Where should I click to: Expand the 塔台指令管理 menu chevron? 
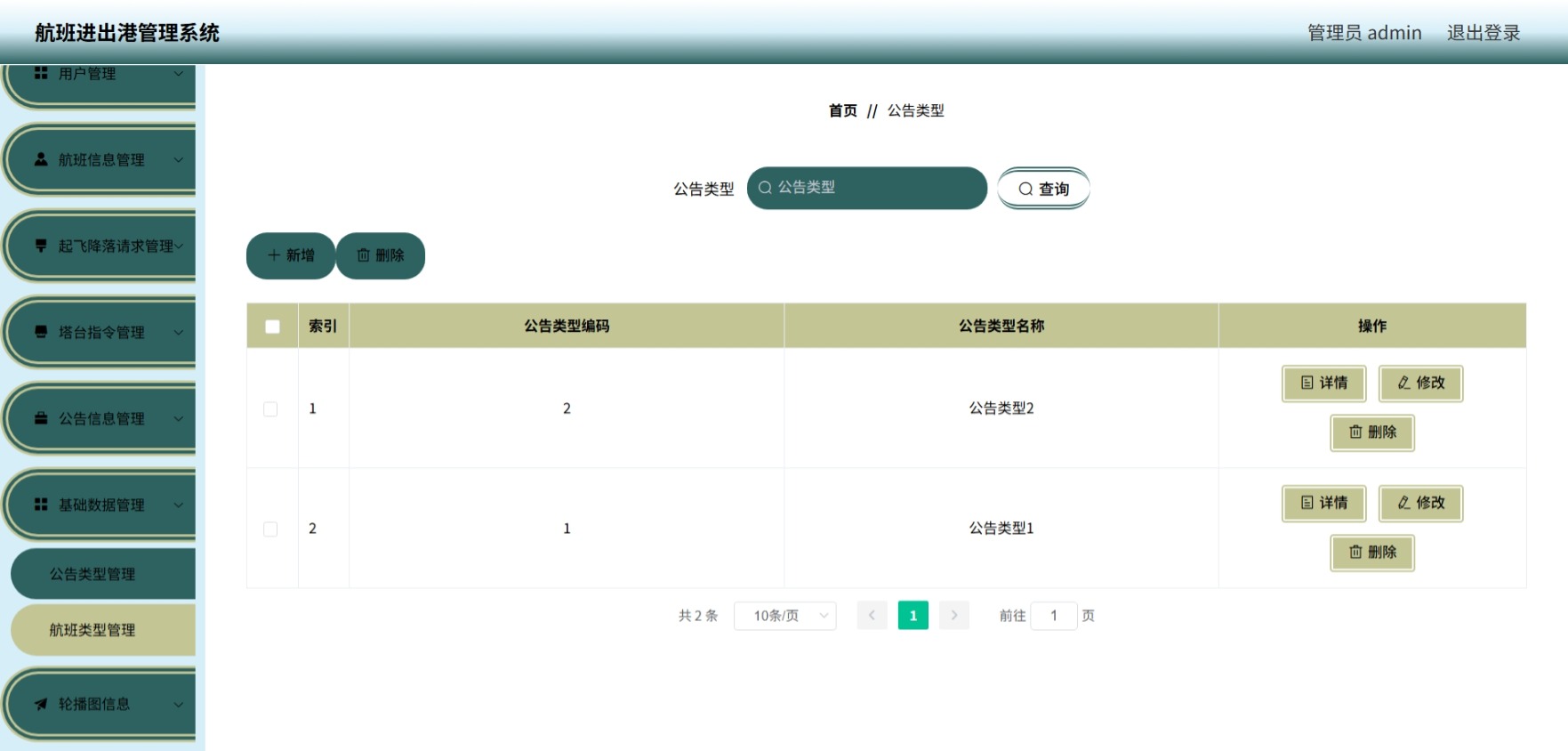pyautogui.click(x=179, y=333)
